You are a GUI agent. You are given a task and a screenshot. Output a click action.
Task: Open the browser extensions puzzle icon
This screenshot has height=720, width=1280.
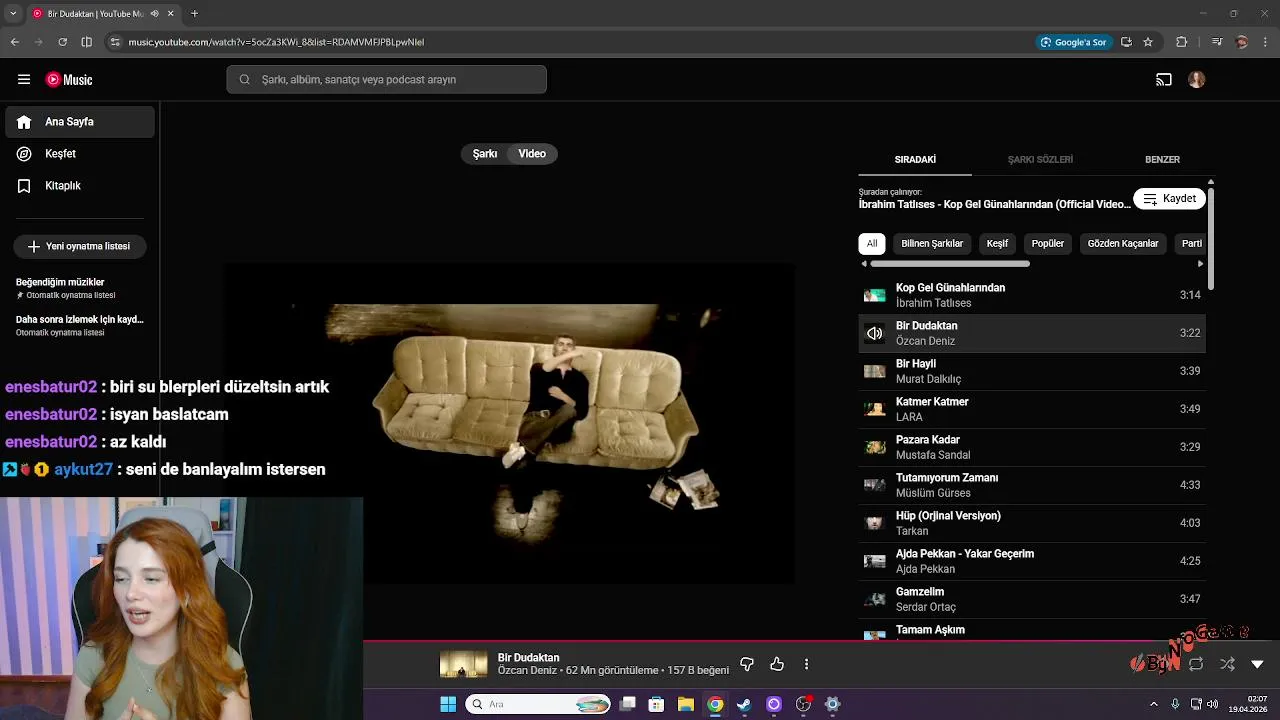[1182, 42]
